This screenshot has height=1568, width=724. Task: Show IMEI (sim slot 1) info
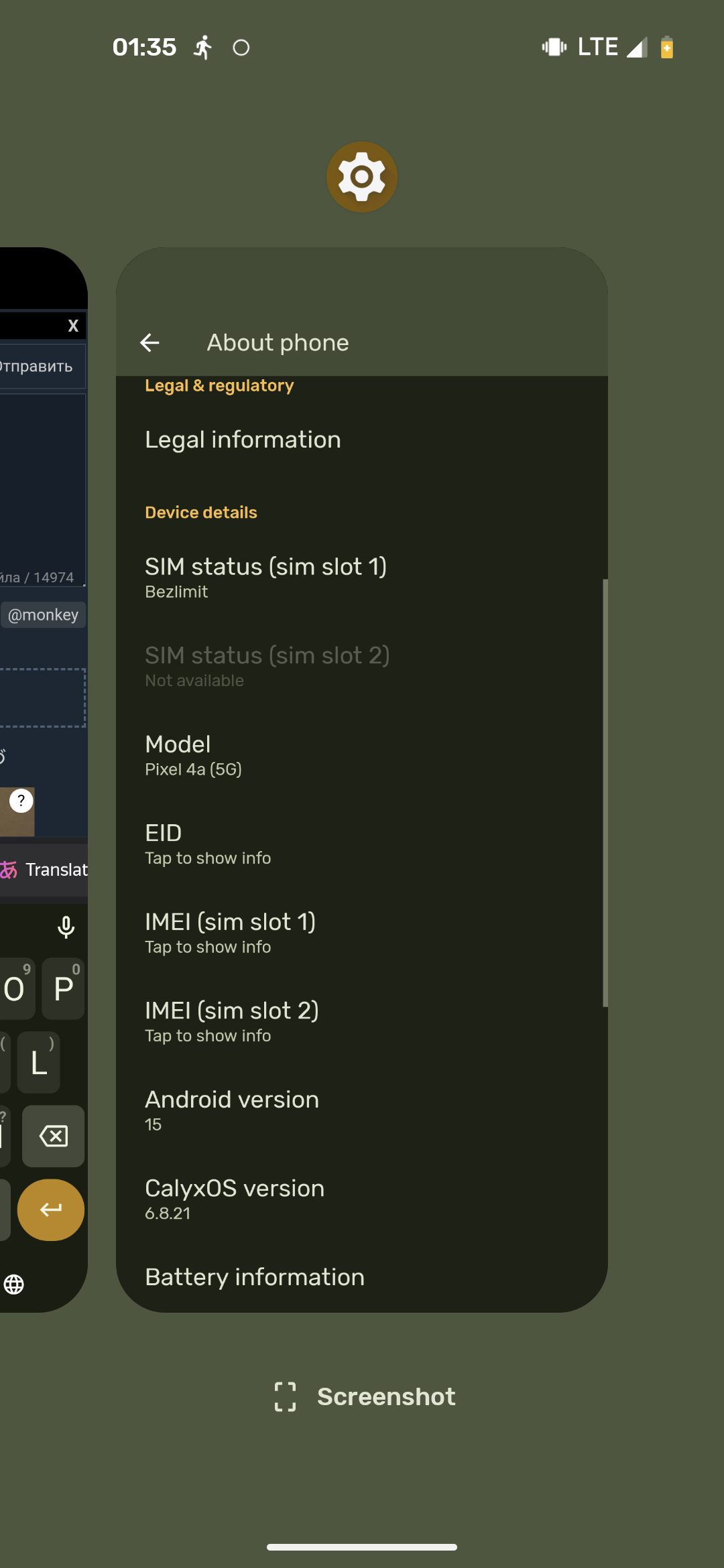click(362, 933)
